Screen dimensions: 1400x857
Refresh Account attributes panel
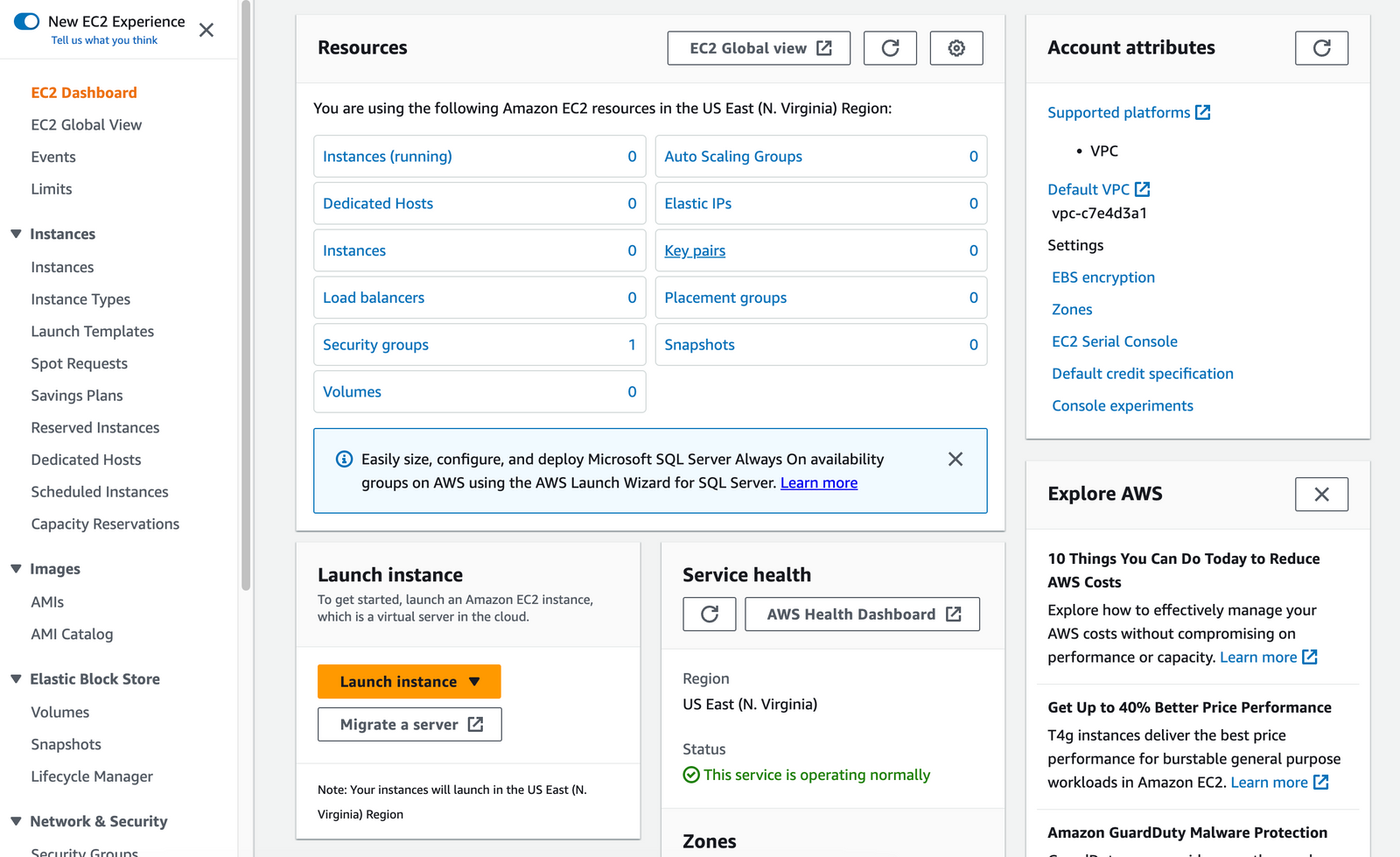pyautogui.click(x=1321, y=48)
